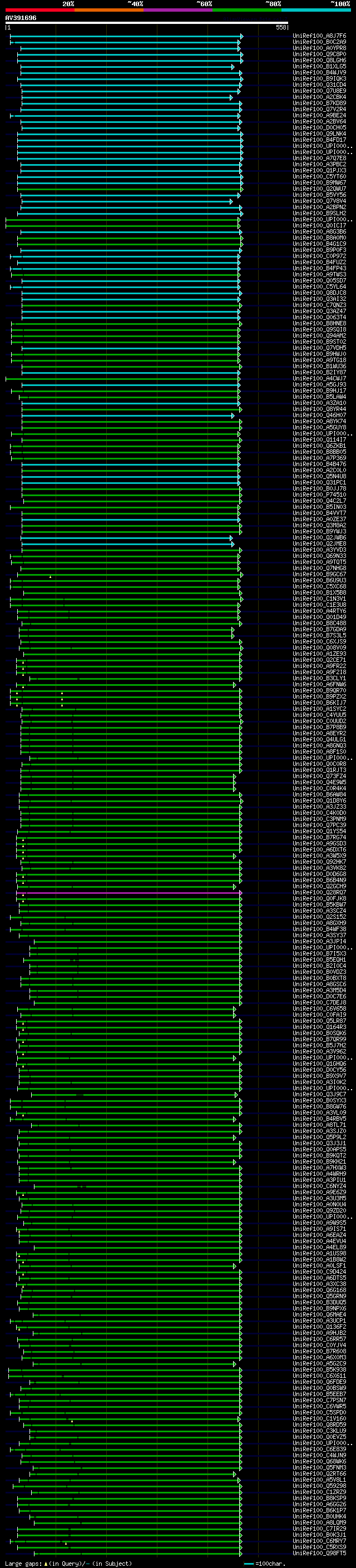This screenshot has width=356, height=1568.
Task: Open hit UniRef100_A0YPR8
Action: pyautogui.click(x=319, y=48)
